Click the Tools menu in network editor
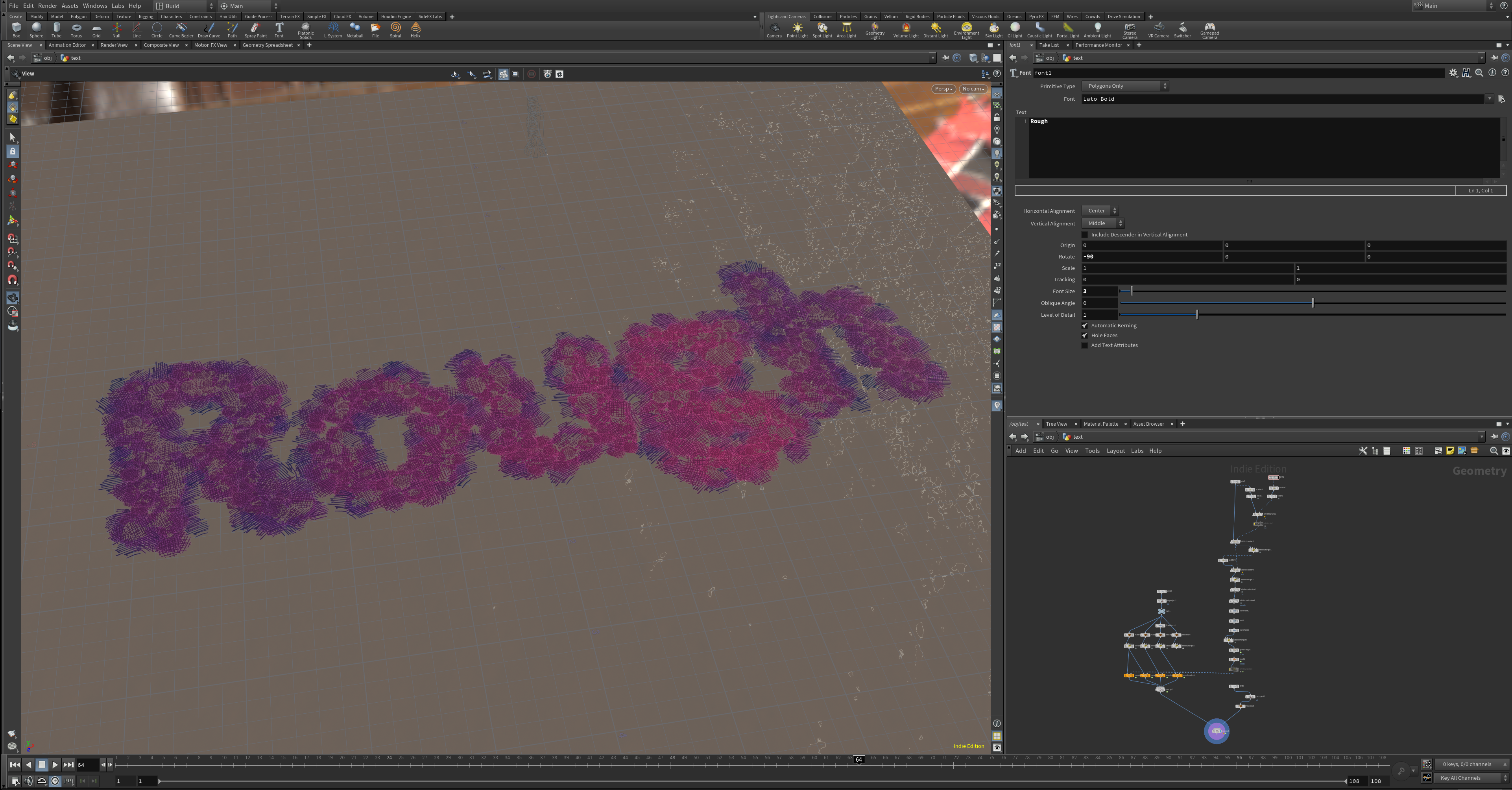This screenshot has width=1512, height=790. (x=1092, y=451)
